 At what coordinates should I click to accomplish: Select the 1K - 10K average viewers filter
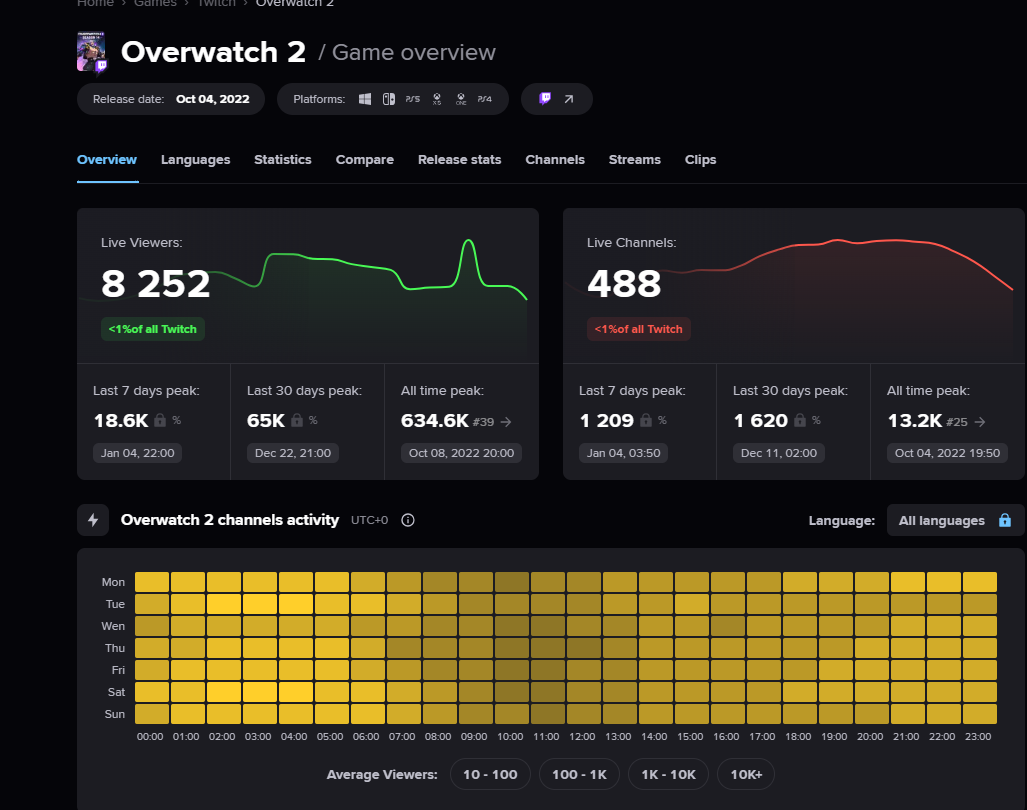668,775
